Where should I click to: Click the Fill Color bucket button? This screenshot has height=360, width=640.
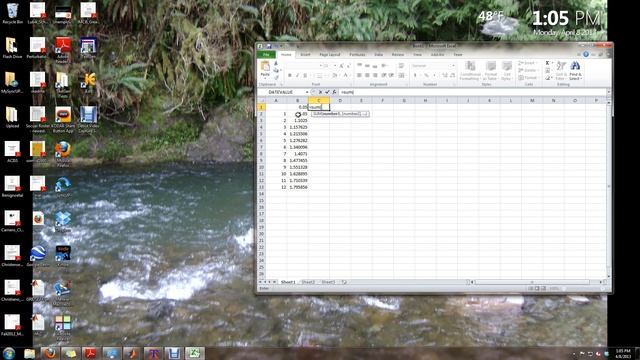tap(335, 76)
